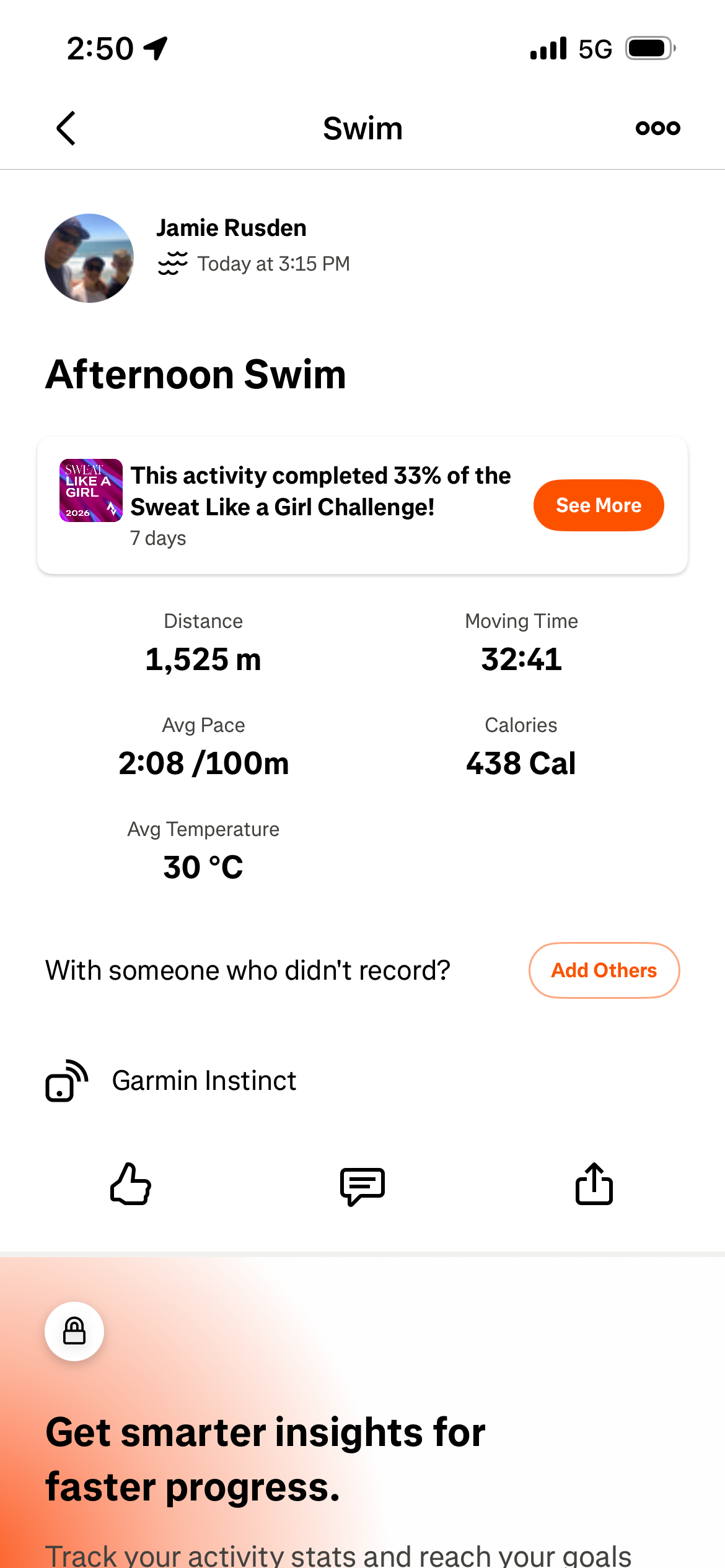725x1568 pixels.
Task: Tap the swim activity wave icon
Action: point(172,263)
